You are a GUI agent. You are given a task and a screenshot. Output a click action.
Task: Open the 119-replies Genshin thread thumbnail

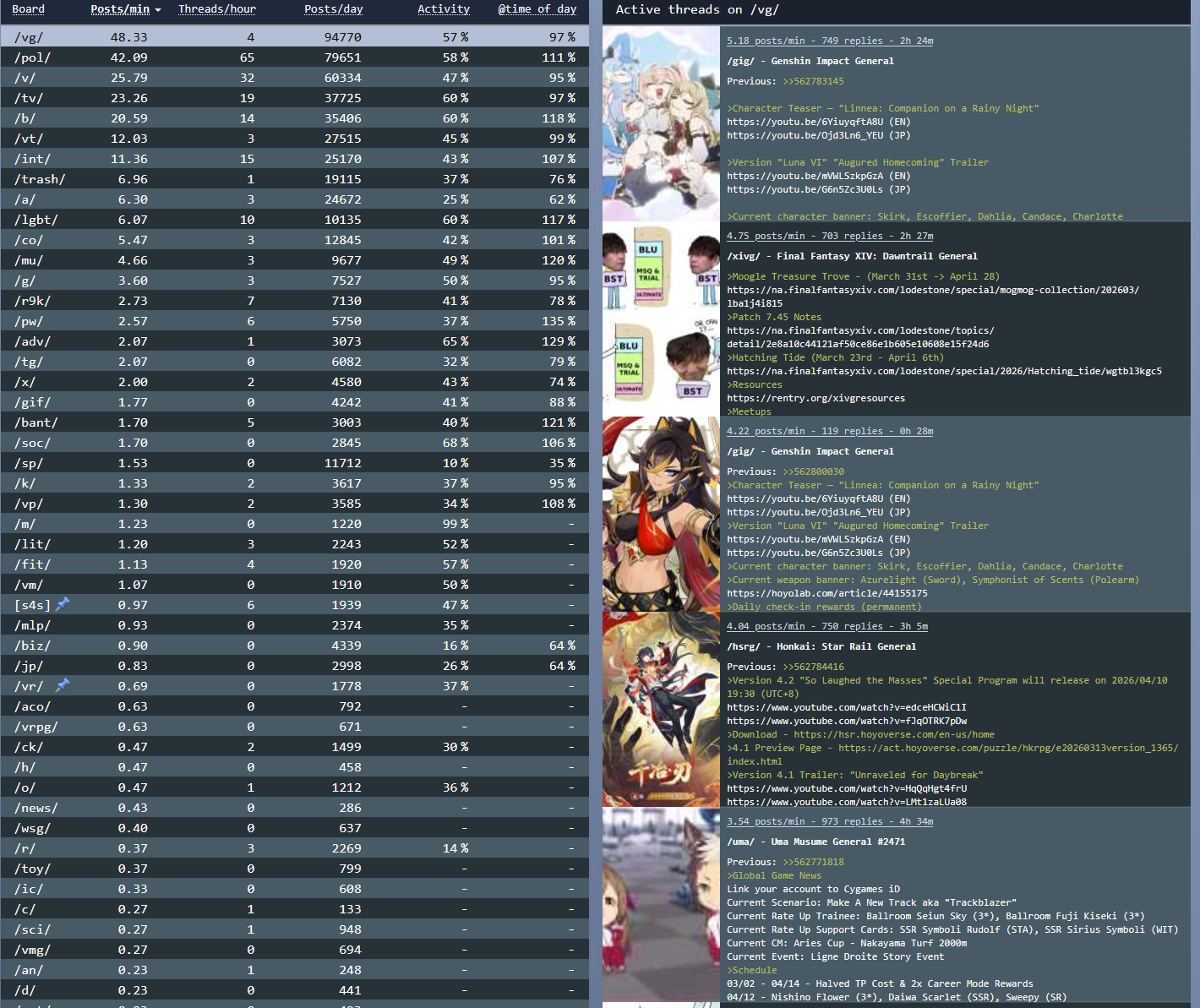[x=661, y=515]
